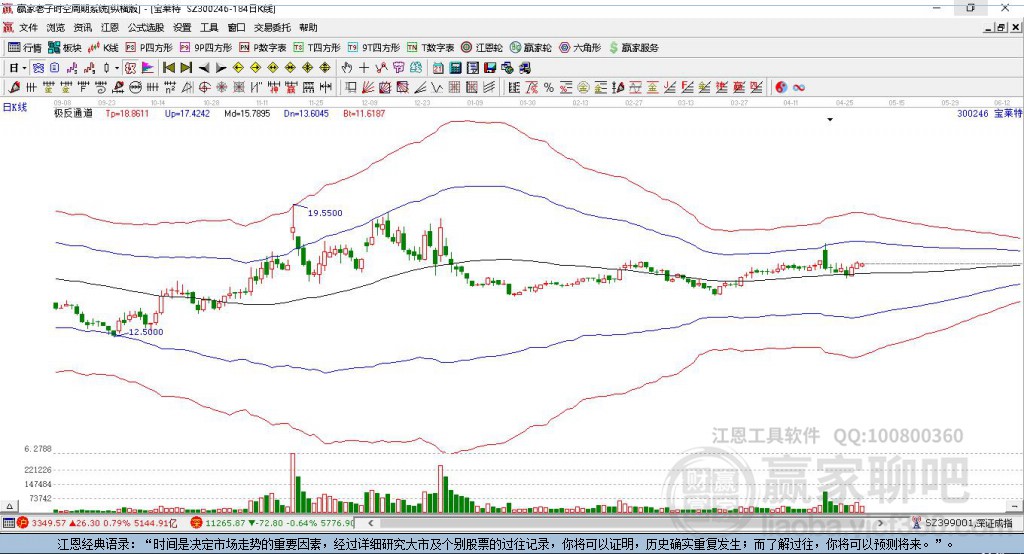Step chart left with black arrow
Viewport: 1024px width, 554px height.
coord(204,68)
